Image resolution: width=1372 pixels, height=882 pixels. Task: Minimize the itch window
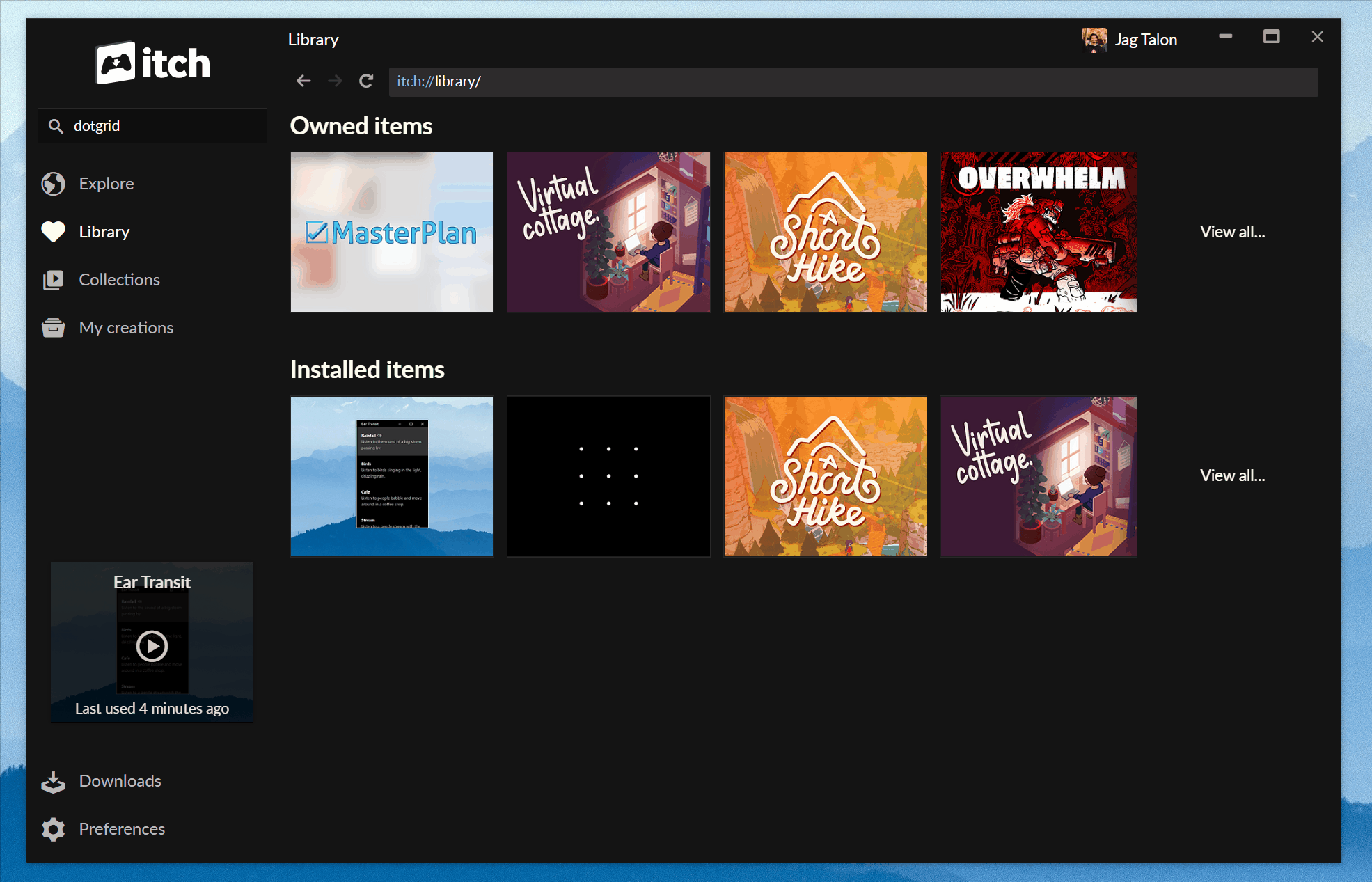click(x=1226, y=36)
